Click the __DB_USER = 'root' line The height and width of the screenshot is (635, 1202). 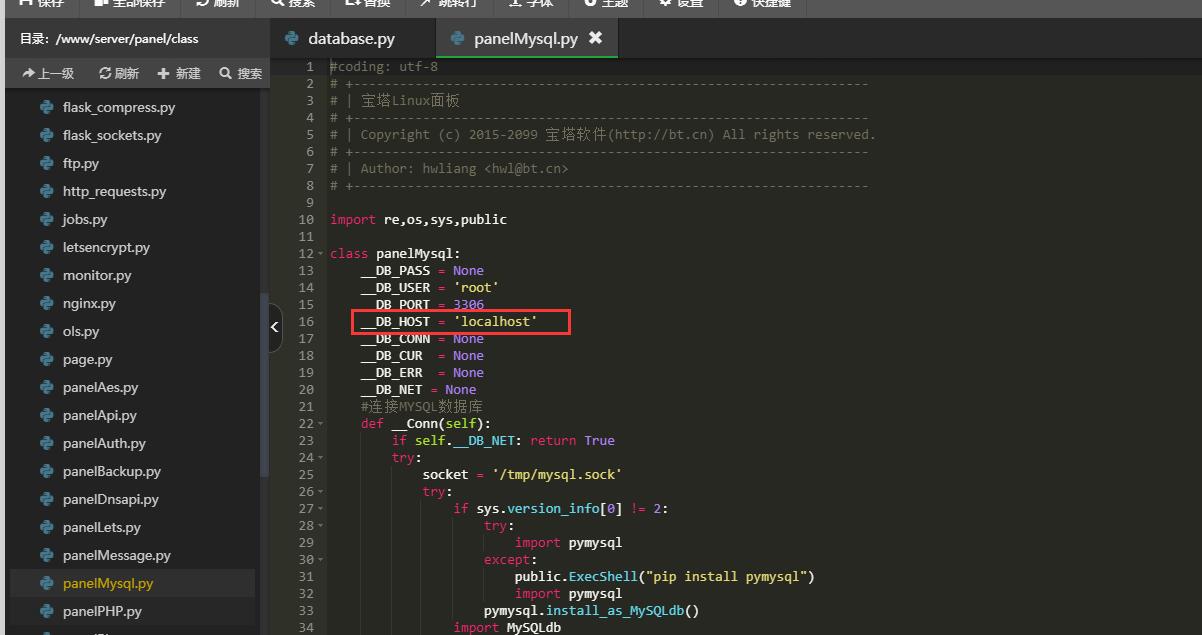coord(430,288)
